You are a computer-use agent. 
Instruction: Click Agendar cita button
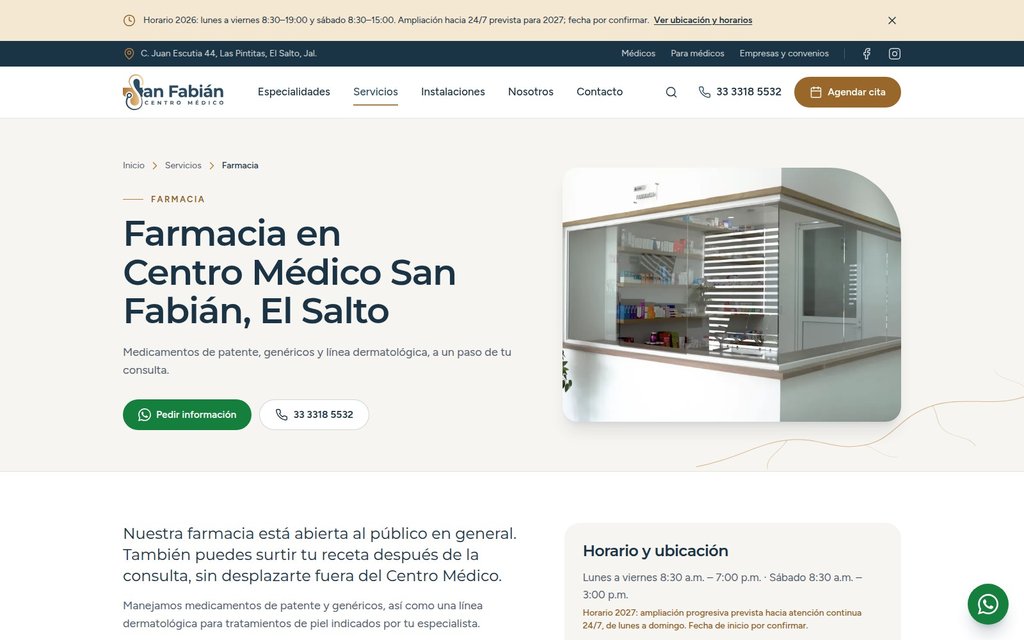point(847,92)
